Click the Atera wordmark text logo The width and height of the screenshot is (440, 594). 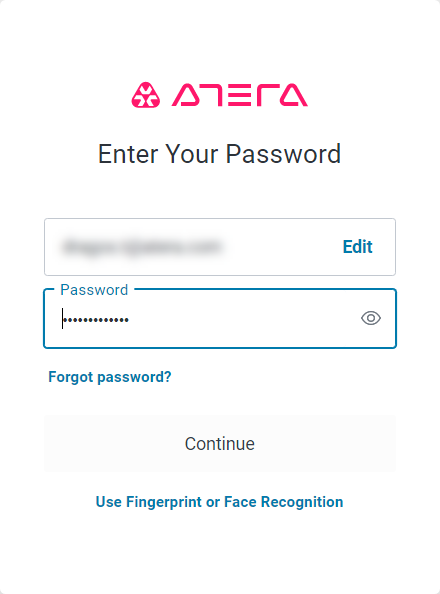(x=240, y=95)
